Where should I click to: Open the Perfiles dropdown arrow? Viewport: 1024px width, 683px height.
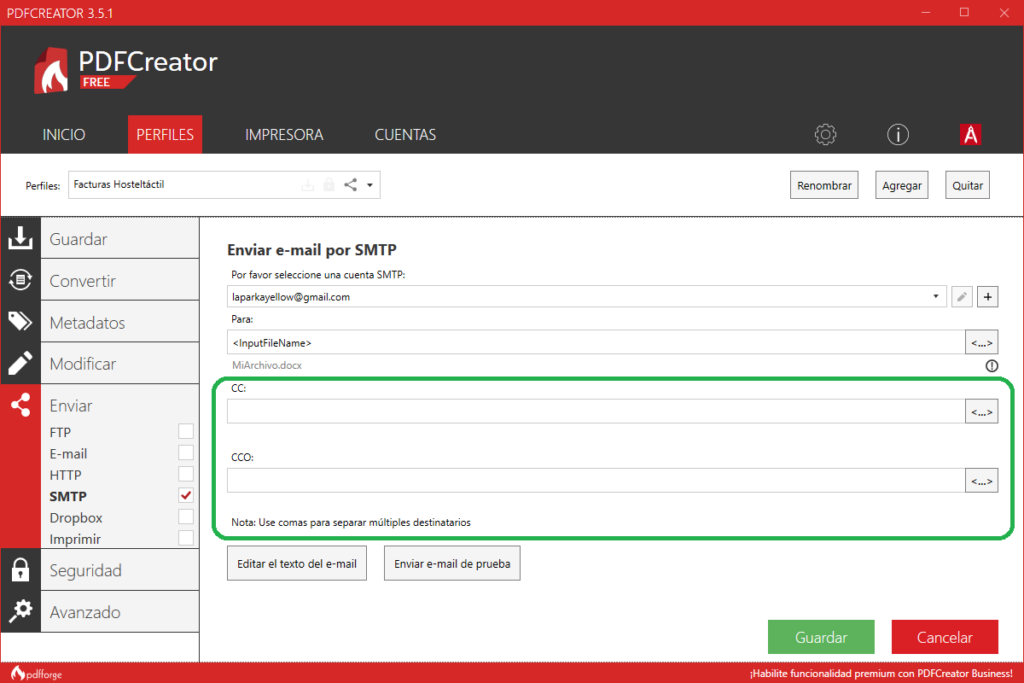370,185
